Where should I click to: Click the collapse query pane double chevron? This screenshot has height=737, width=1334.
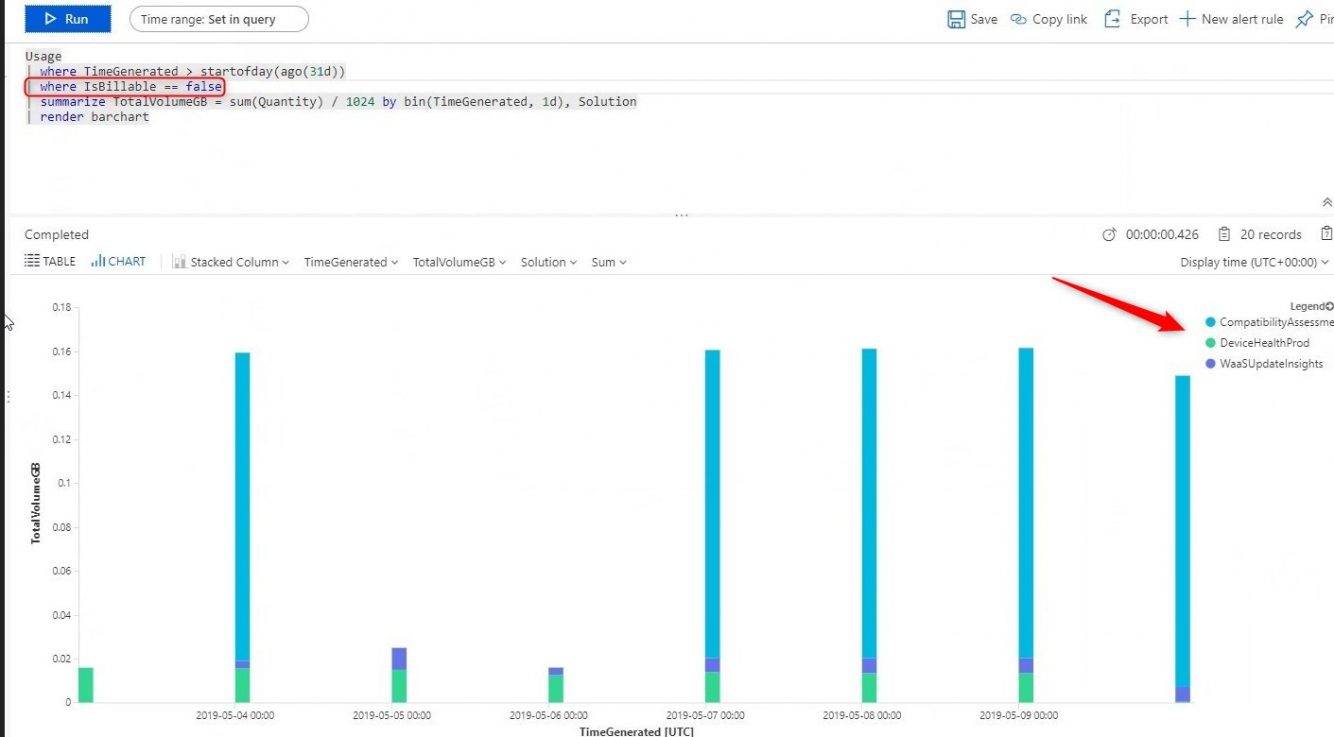[x=1327, y=200]
